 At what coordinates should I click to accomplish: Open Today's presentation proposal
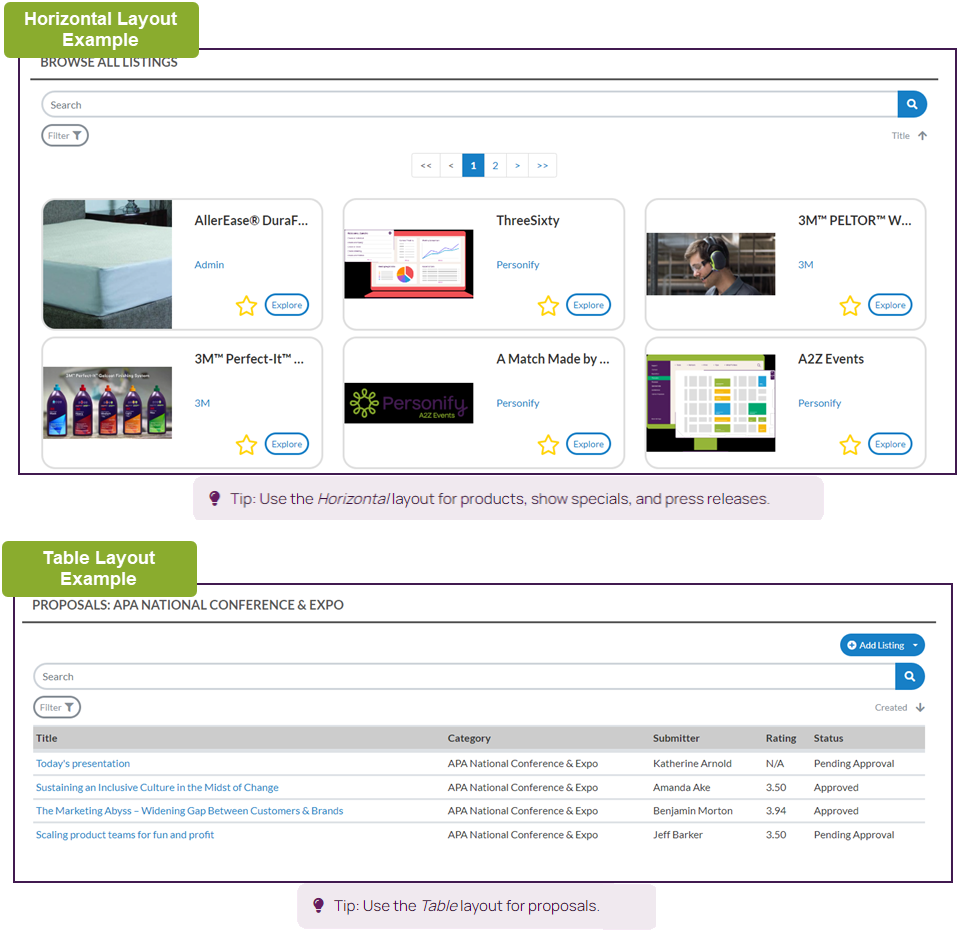[x=83, y=763]
